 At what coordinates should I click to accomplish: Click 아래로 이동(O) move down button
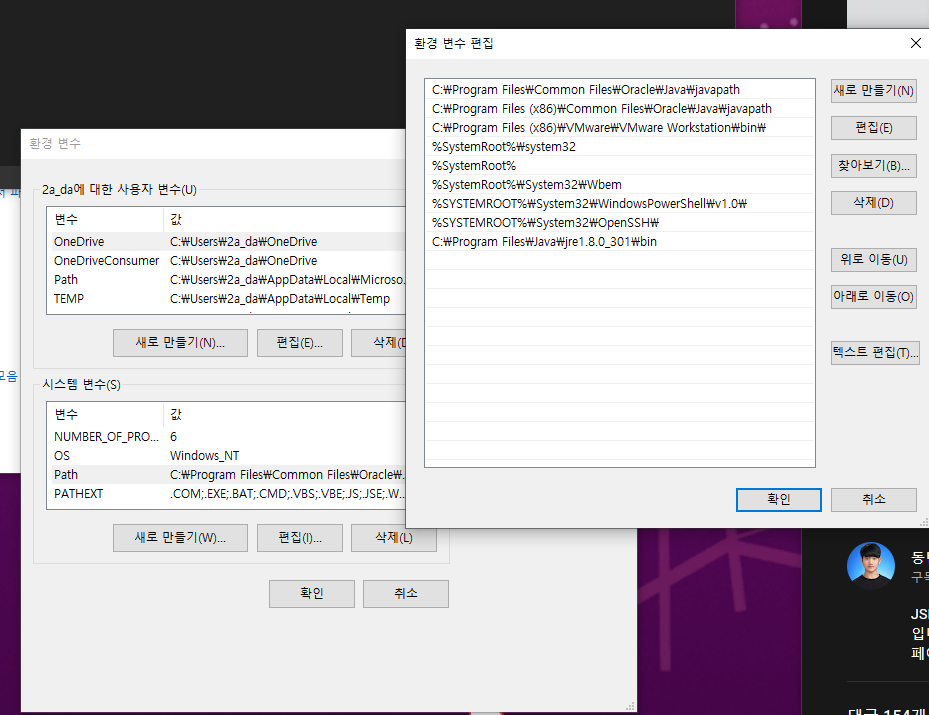tap(873, 296)
